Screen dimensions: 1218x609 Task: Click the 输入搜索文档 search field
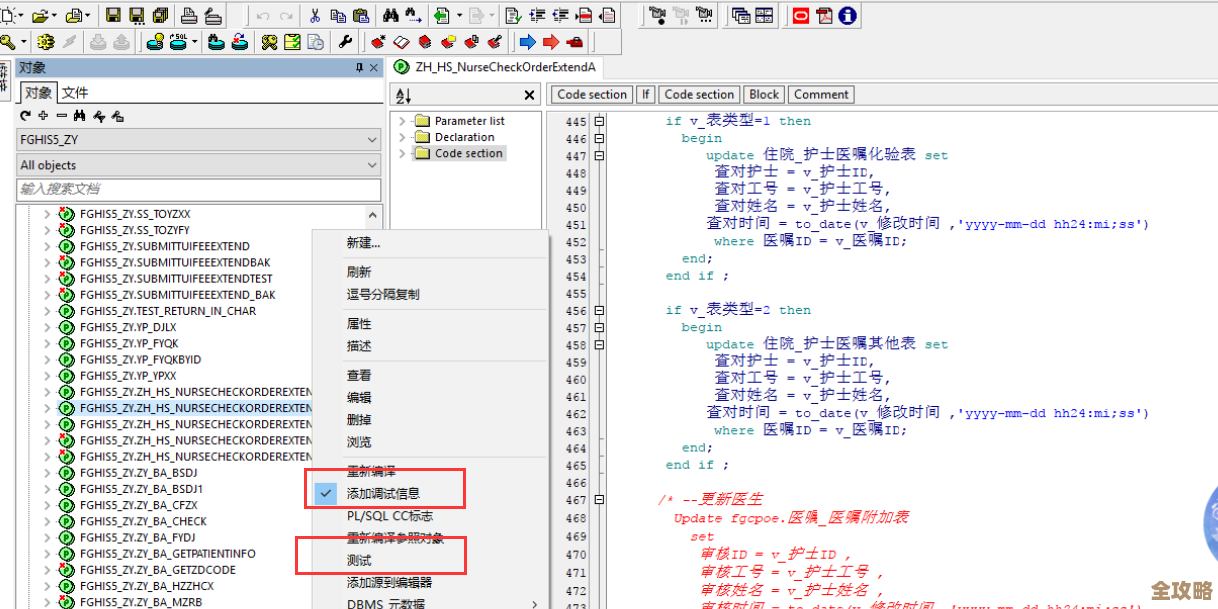click(198, 189)
